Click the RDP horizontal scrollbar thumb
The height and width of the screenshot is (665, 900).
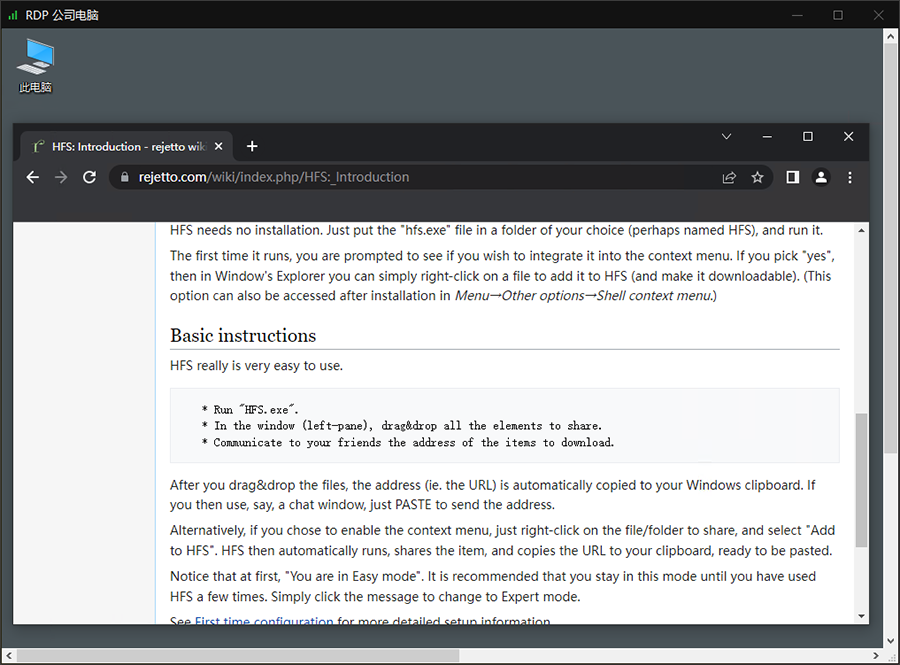tap(238, 655)
